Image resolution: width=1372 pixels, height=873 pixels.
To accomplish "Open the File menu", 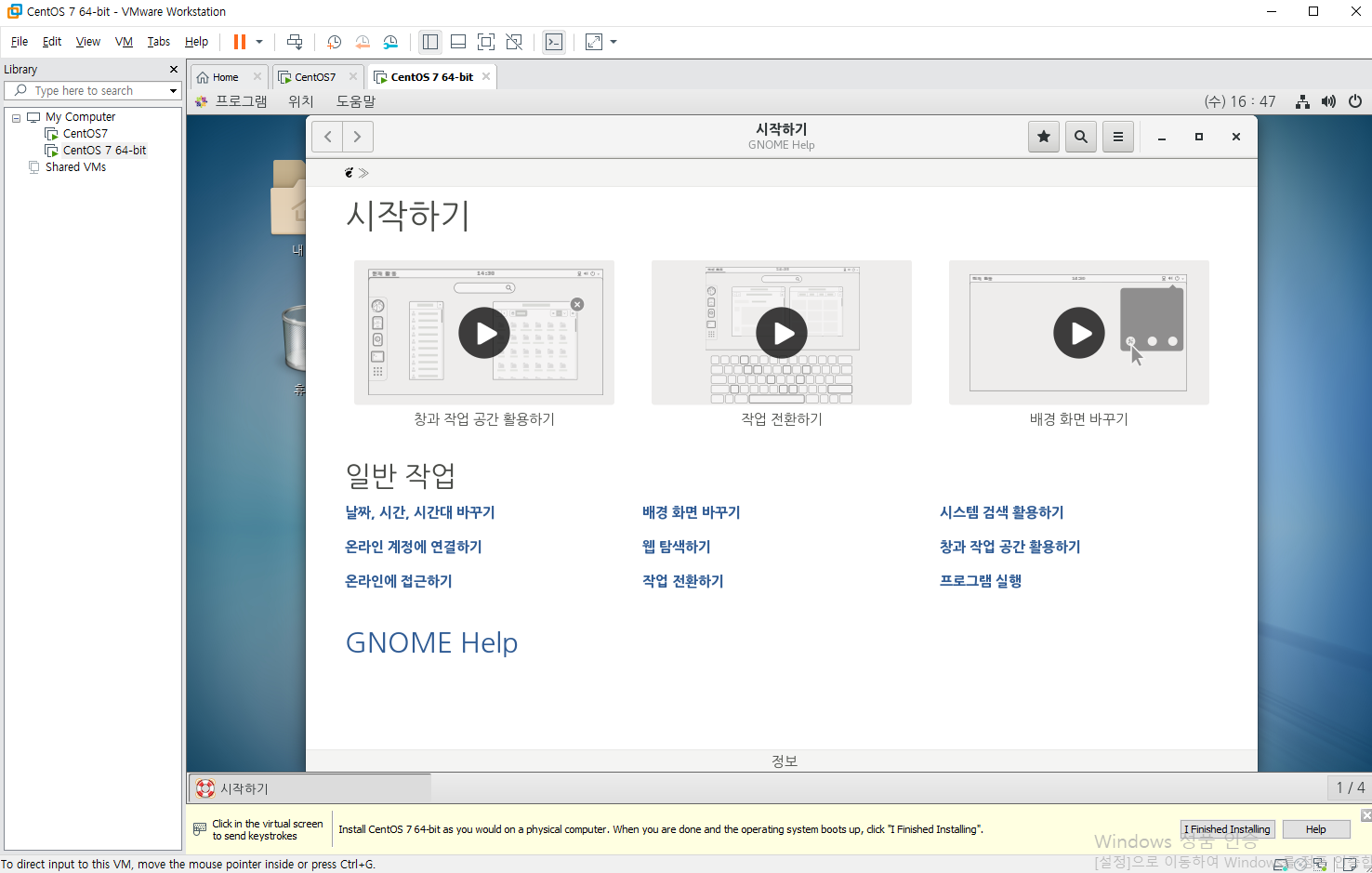I will (20, 42).
